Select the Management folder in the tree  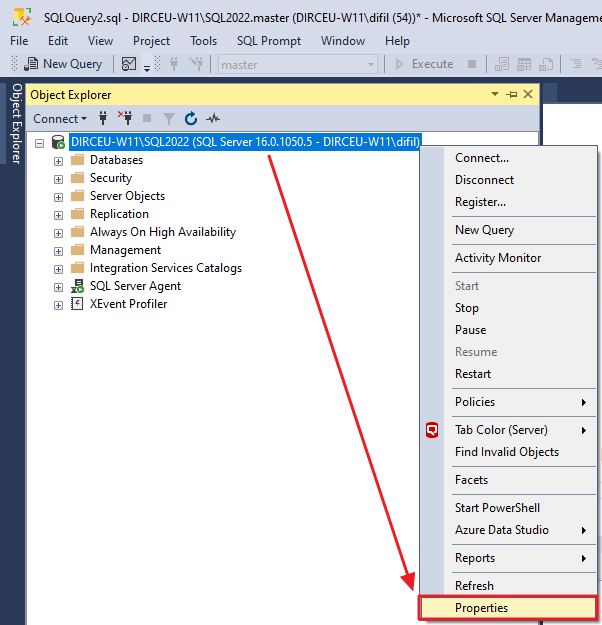[125, 250]
